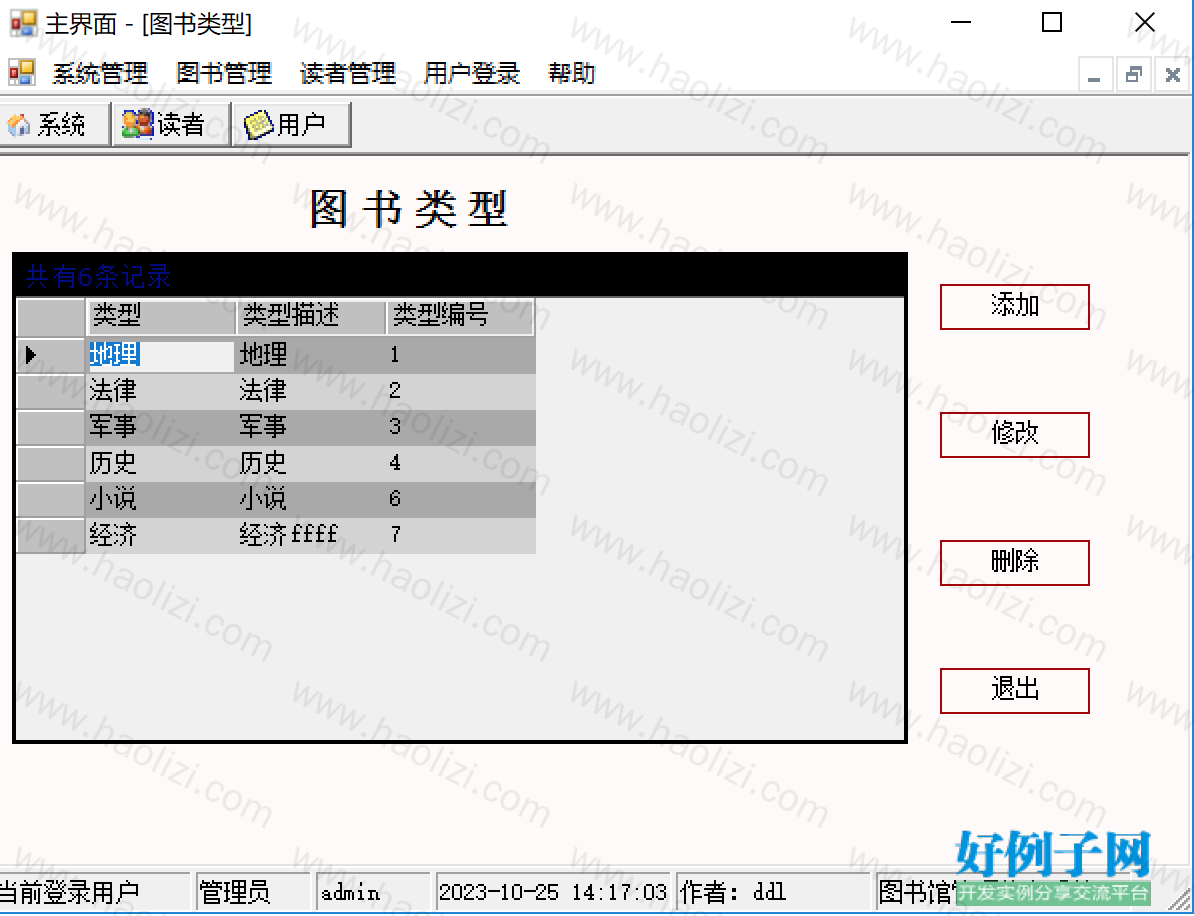Image resolution: width=1194 pixels, height=916 pixels.
Task: Open the 用户登录 menu
Action: pyautogui.click(x=472, y=73)
